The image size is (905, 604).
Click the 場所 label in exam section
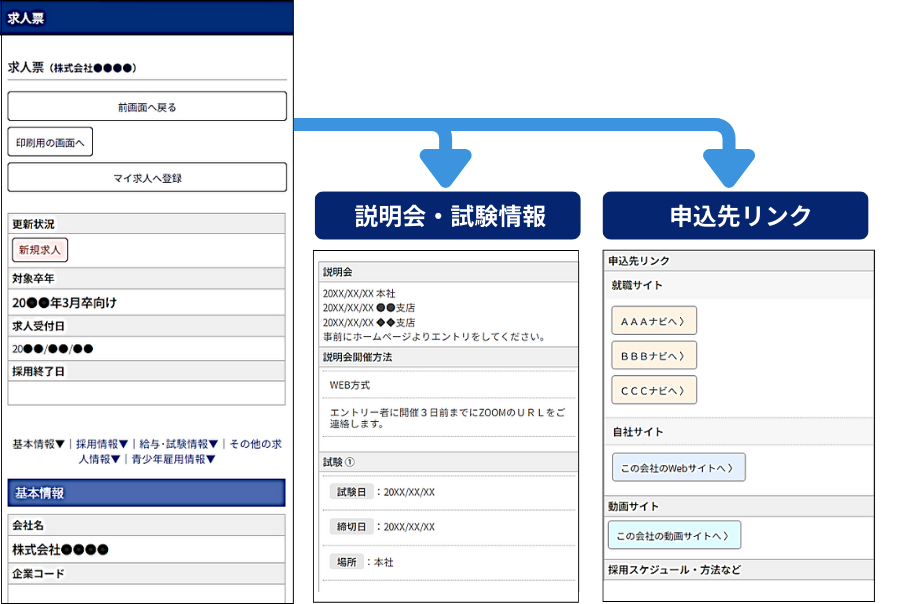(x=345, y=562)
